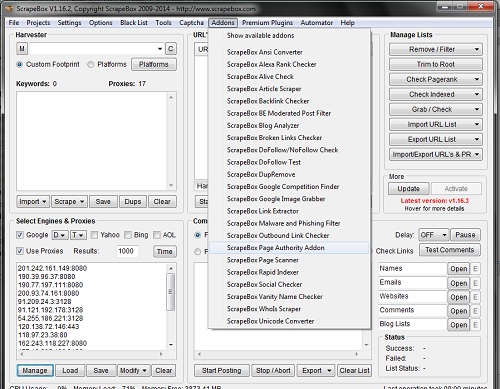Open the proxies Modify dropdown button
The height and width of the screenshot is (389, 500).
[x=133, y=371]
